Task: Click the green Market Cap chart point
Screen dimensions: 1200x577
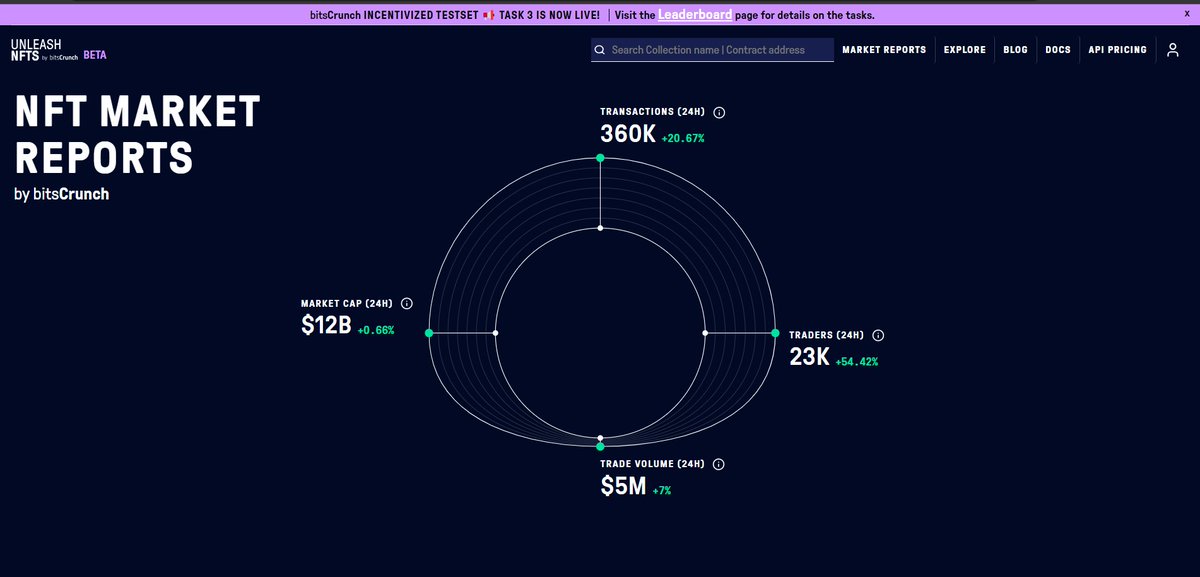Action: pos(429,333)
